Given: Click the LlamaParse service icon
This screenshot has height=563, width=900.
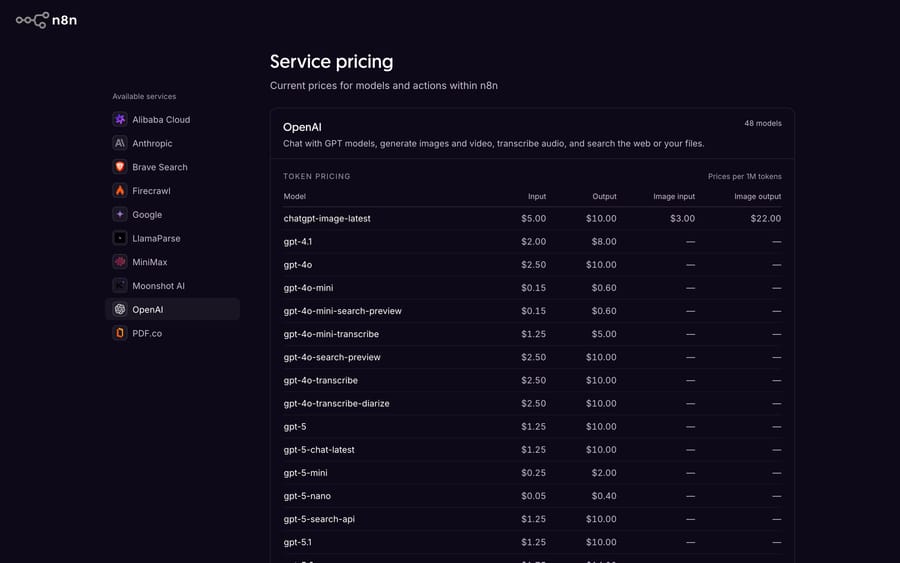Looking at the screenshot, I should tap(119, 238).
